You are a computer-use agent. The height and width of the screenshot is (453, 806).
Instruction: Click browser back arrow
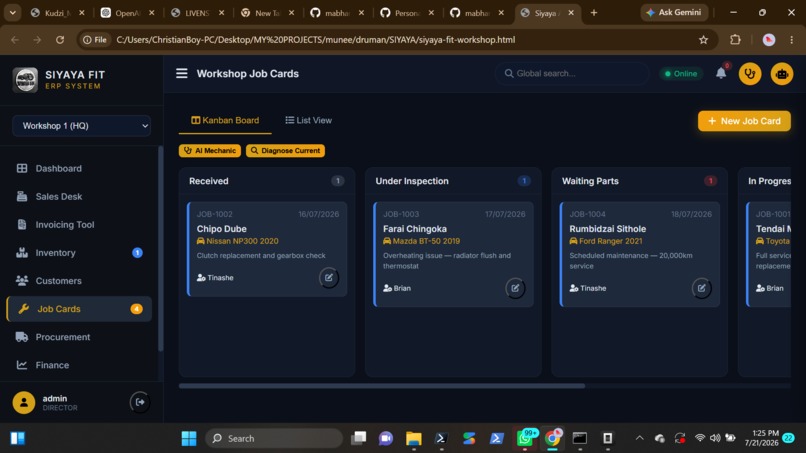15,40
